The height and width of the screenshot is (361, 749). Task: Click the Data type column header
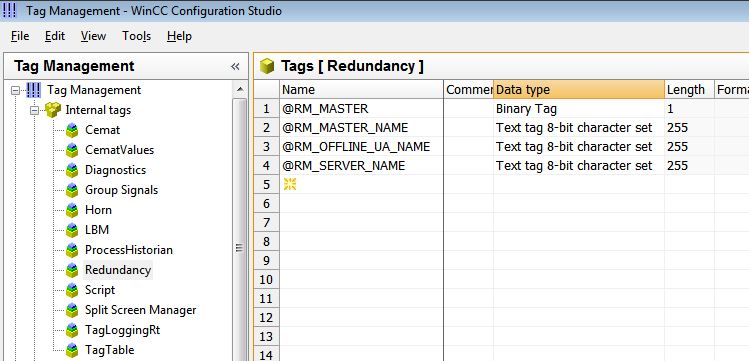pos(578,90)
